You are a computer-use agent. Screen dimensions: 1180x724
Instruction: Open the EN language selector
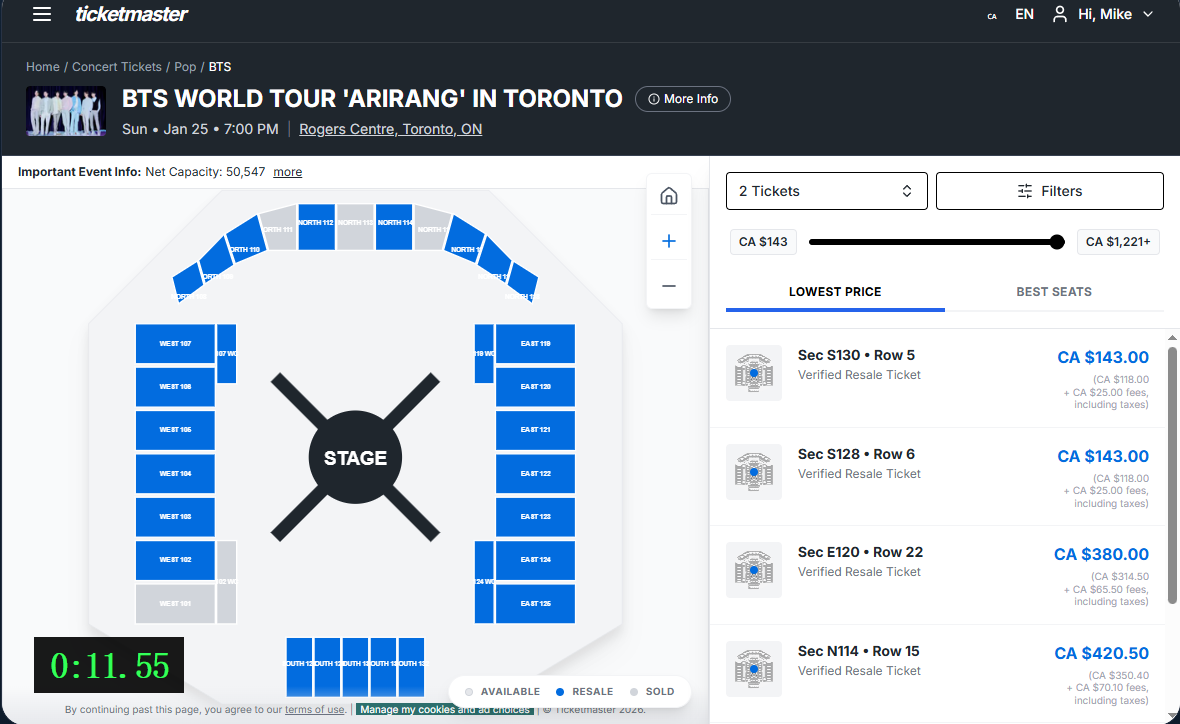point(1024,14)
